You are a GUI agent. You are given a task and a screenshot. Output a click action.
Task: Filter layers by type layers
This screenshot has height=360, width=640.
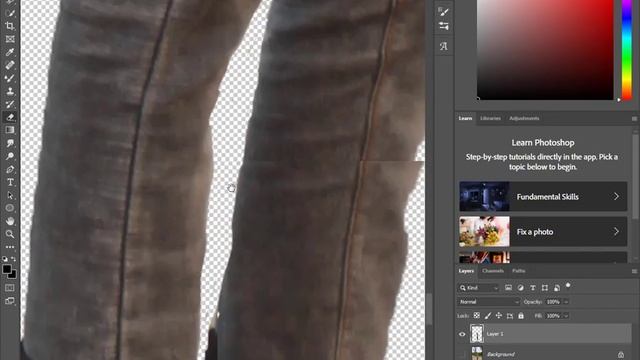click(x=533, y=288)
